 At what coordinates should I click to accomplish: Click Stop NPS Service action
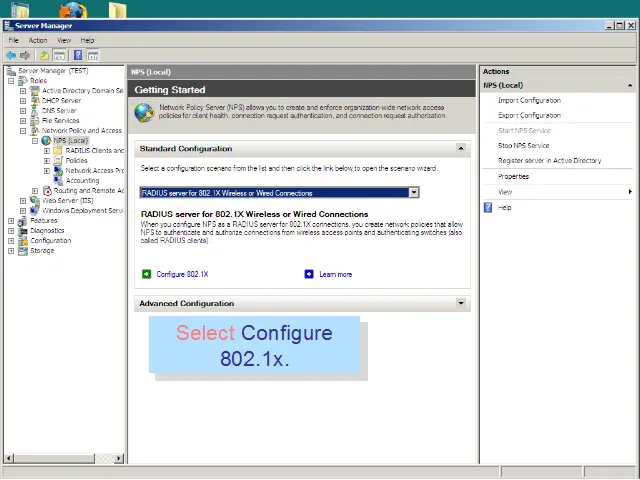[524, 146]
